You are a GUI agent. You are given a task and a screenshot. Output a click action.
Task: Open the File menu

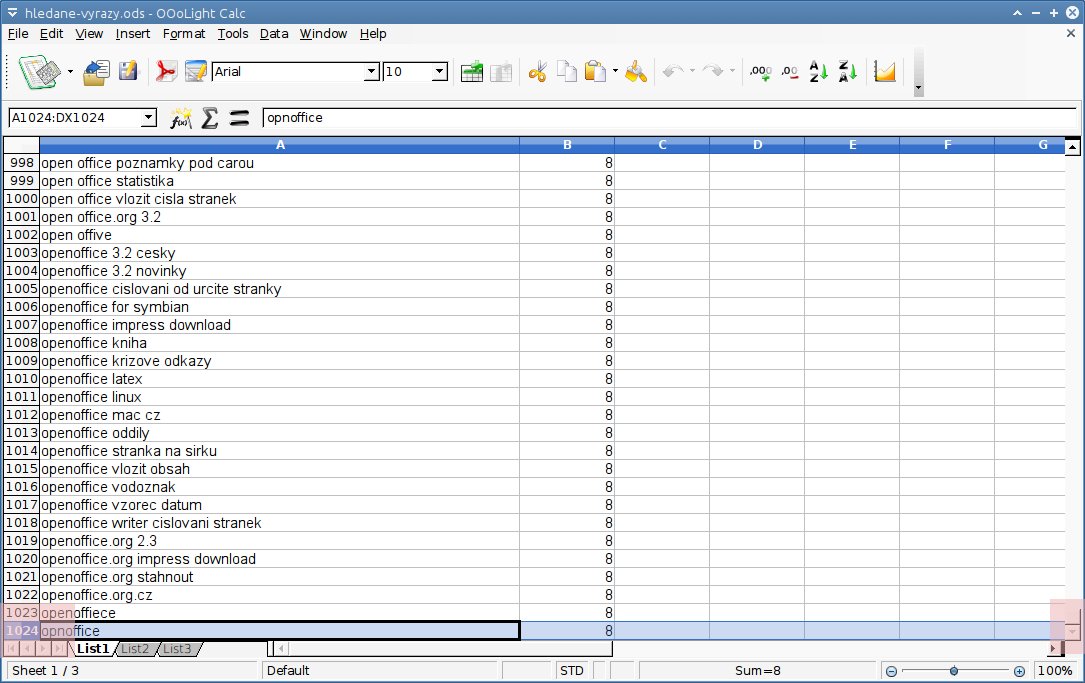(18, 34)
